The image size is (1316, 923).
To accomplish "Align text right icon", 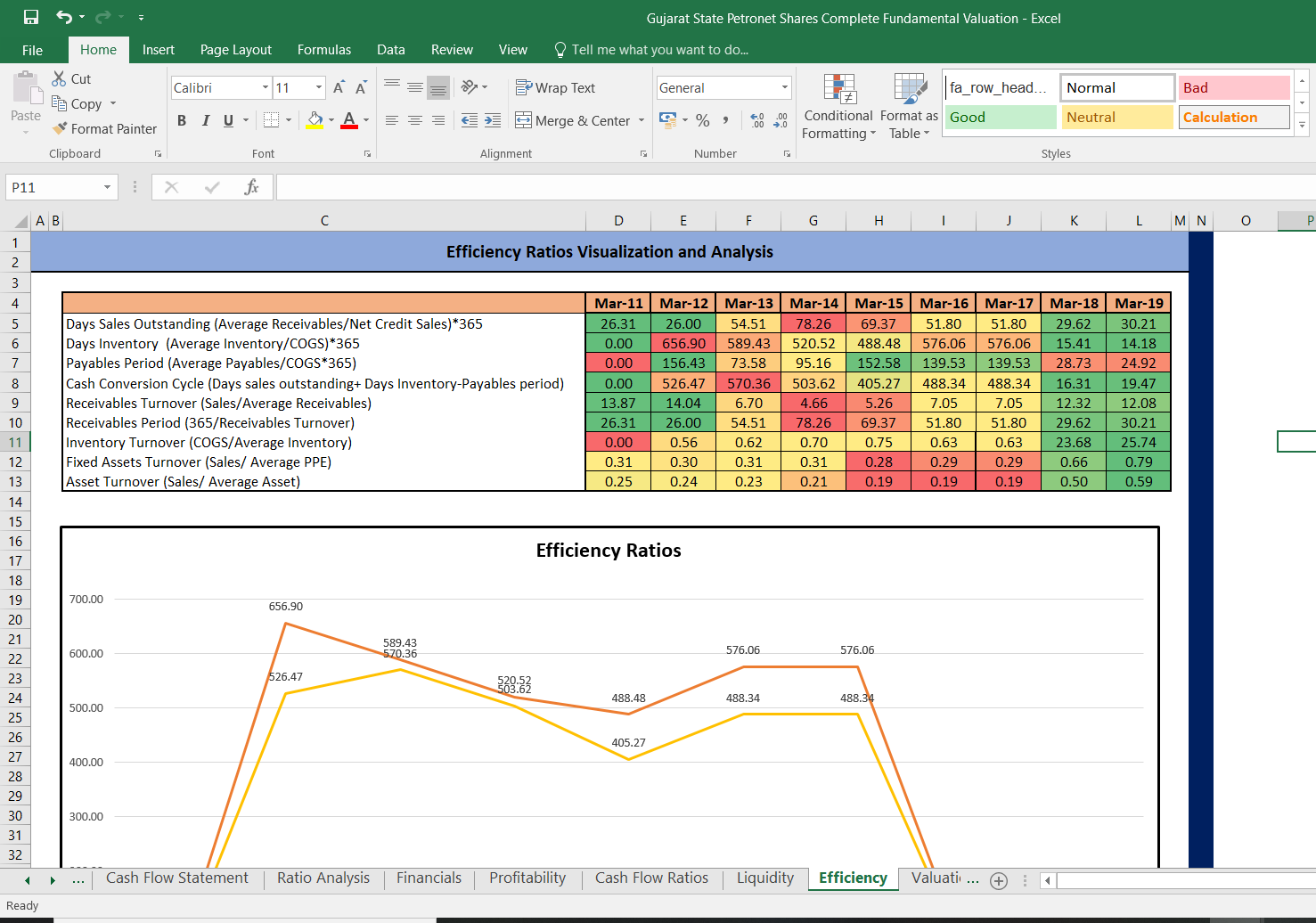I will coord(437,119).
